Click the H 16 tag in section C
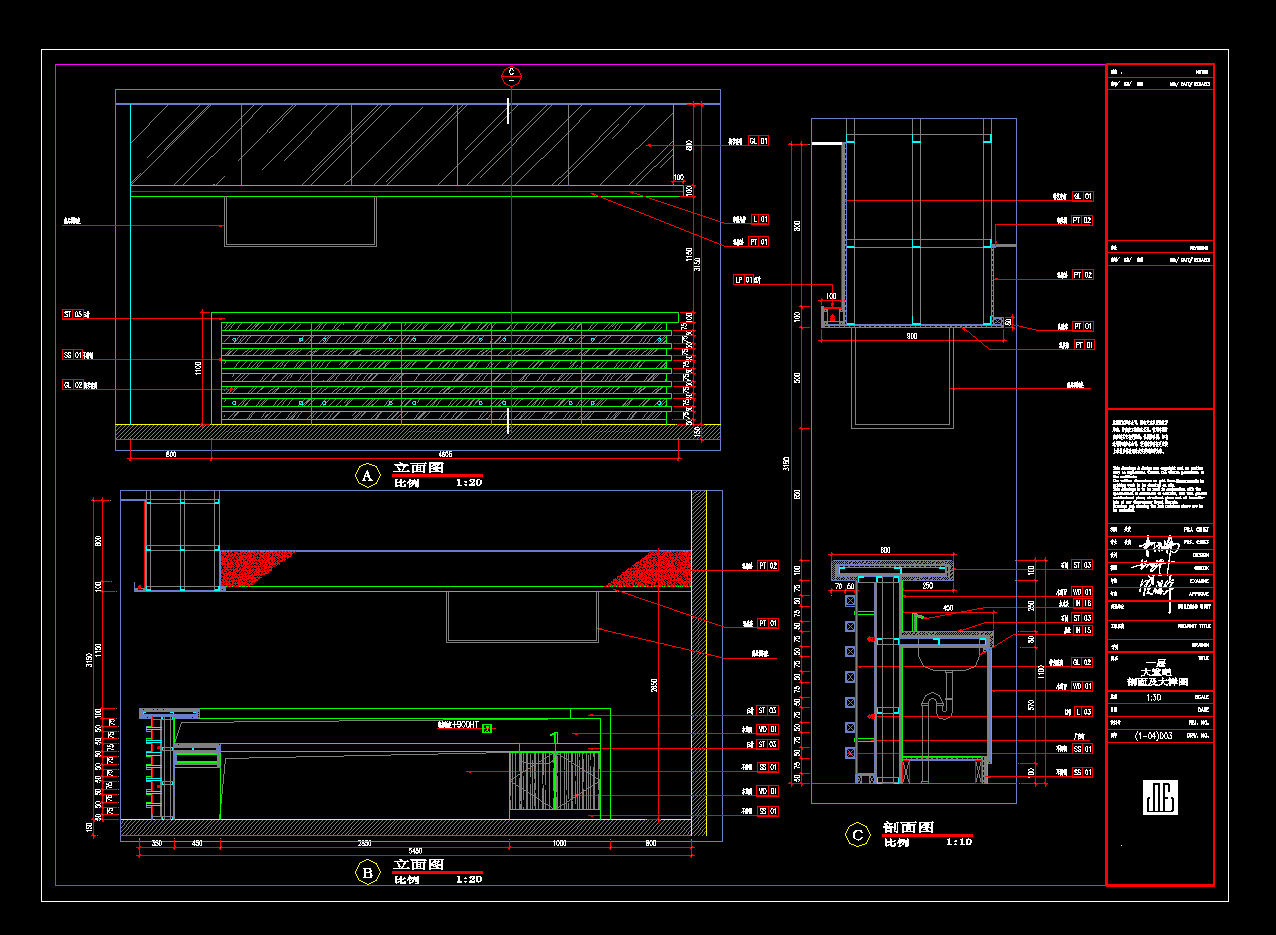The height and width of the screenshot is (935, 1276). [x=1082, y=604]
